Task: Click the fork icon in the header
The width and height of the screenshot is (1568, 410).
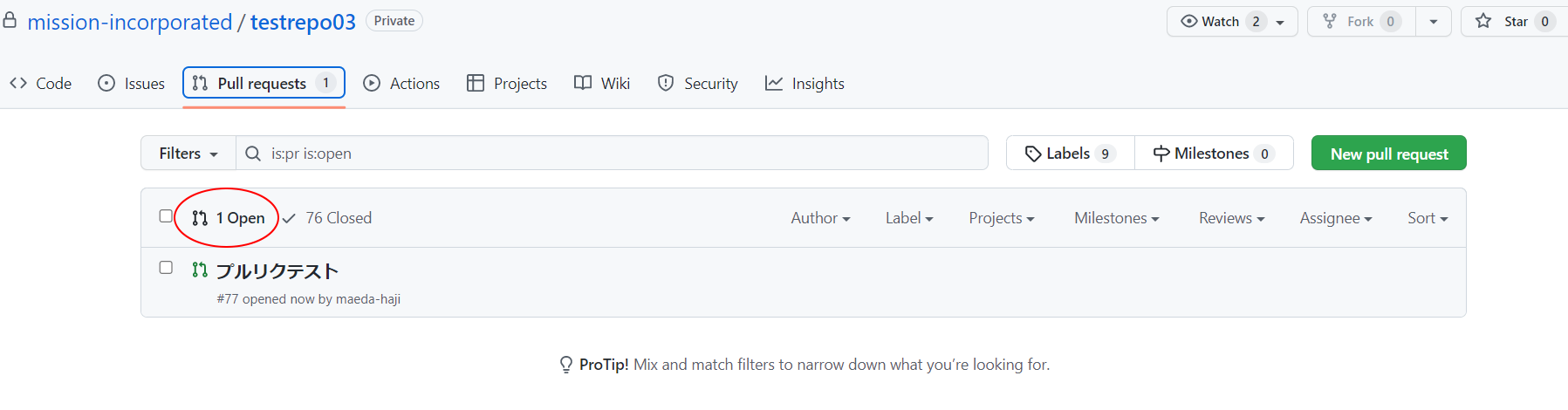Action: [x=1330, y=21]
